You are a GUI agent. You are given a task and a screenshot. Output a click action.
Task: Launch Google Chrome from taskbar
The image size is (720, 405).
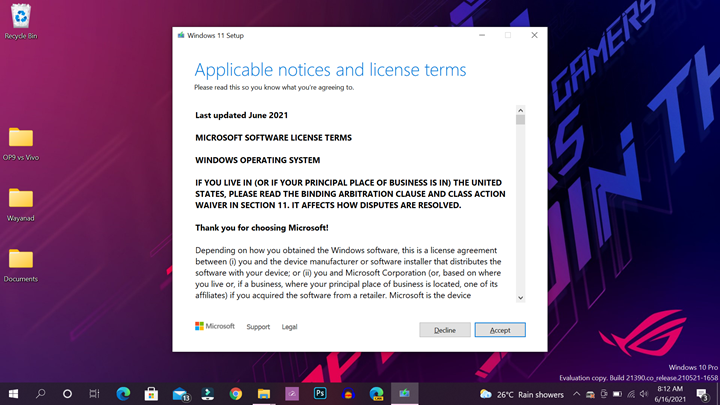[236, 394]
